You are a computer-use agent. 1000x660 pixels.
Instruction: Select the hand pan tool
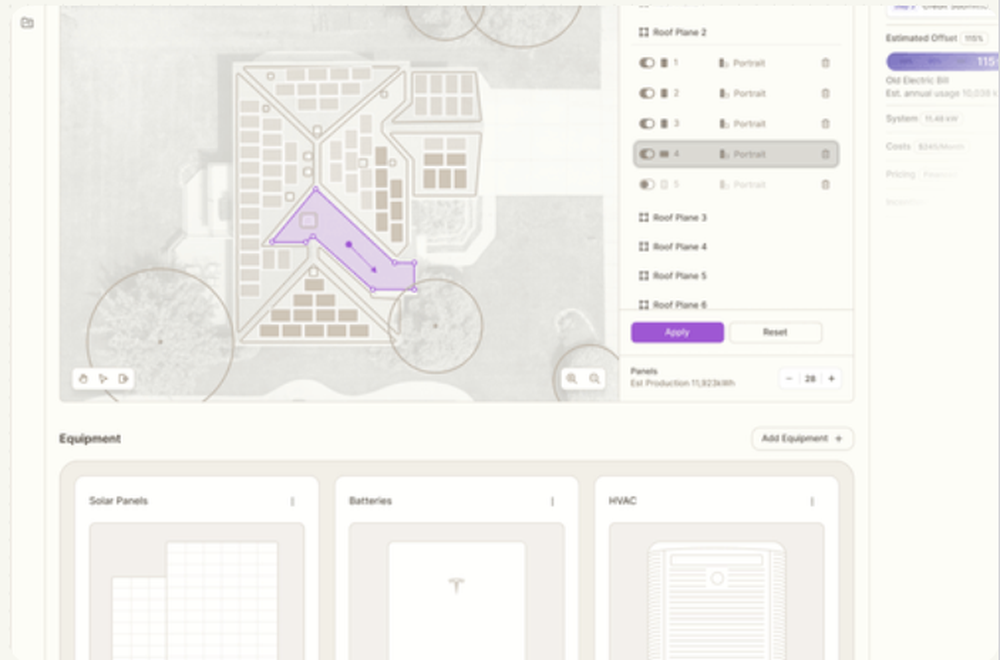click(x=83, y=379)
